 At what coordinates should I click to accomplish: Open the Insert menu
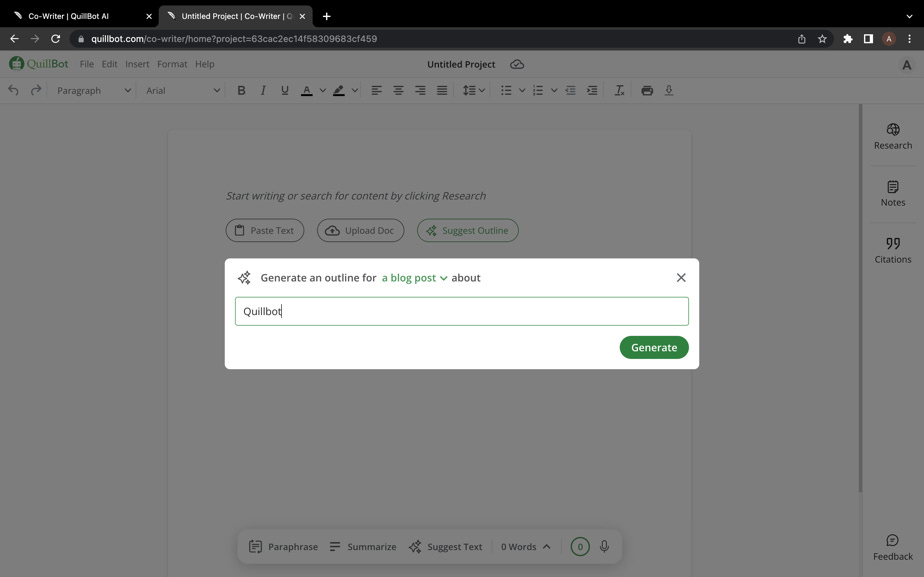[137, 64]
